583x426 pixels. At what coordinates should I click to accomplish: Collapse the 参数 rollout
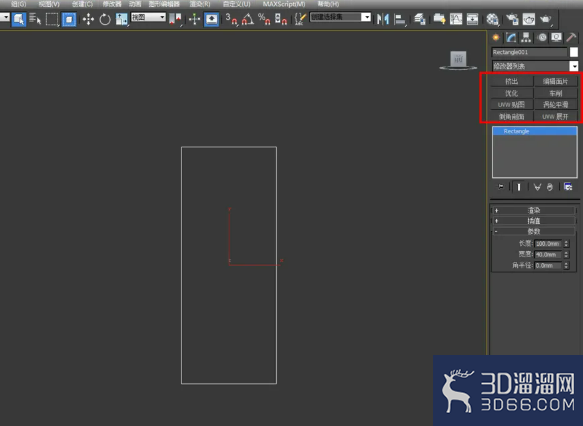534,231
